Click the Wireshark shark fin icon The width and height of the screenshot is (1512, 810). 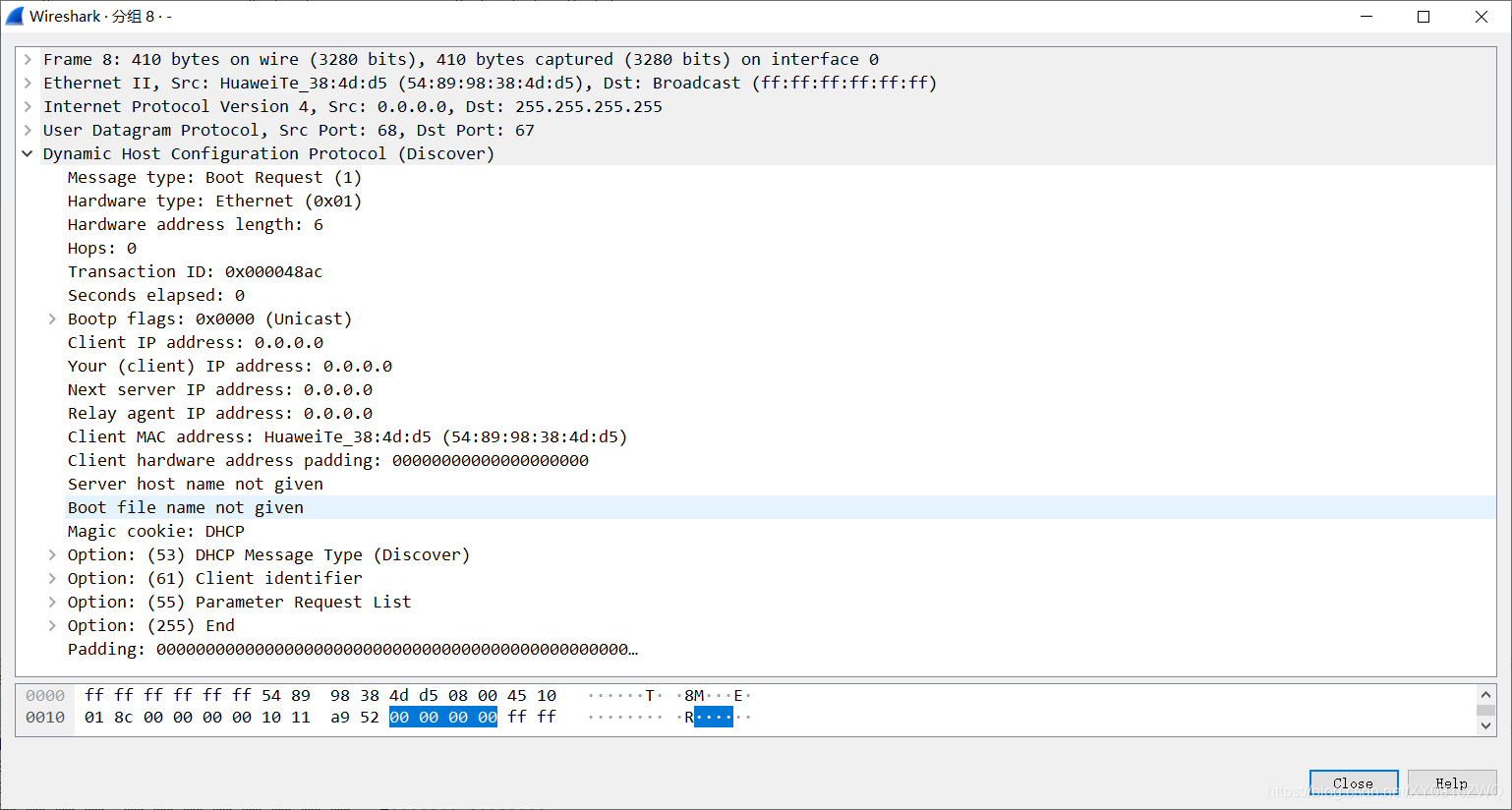pos(15,16)
